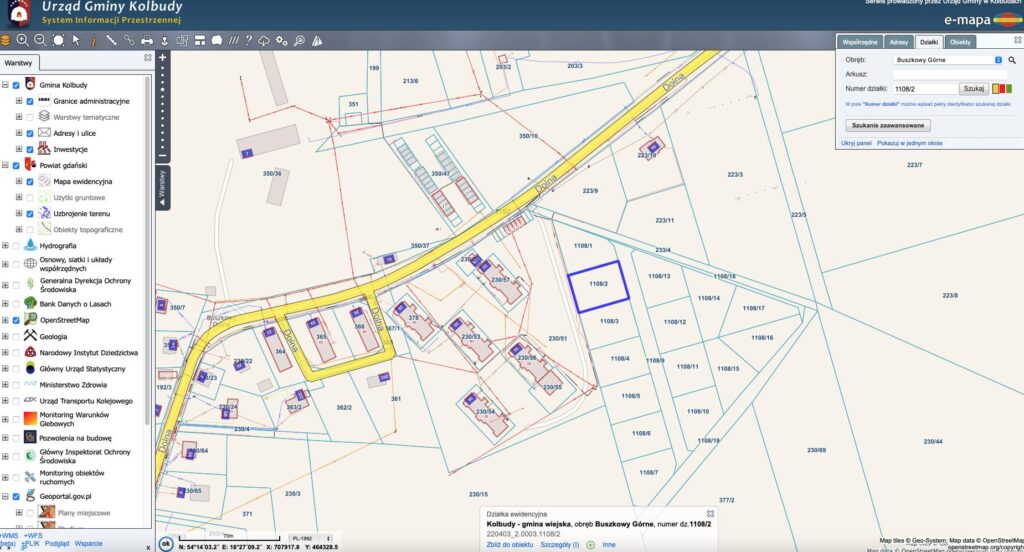Click magnifier icon next to Obręb field
This screenshot has width=1024, height=552.
click(x=1012, y=60)
